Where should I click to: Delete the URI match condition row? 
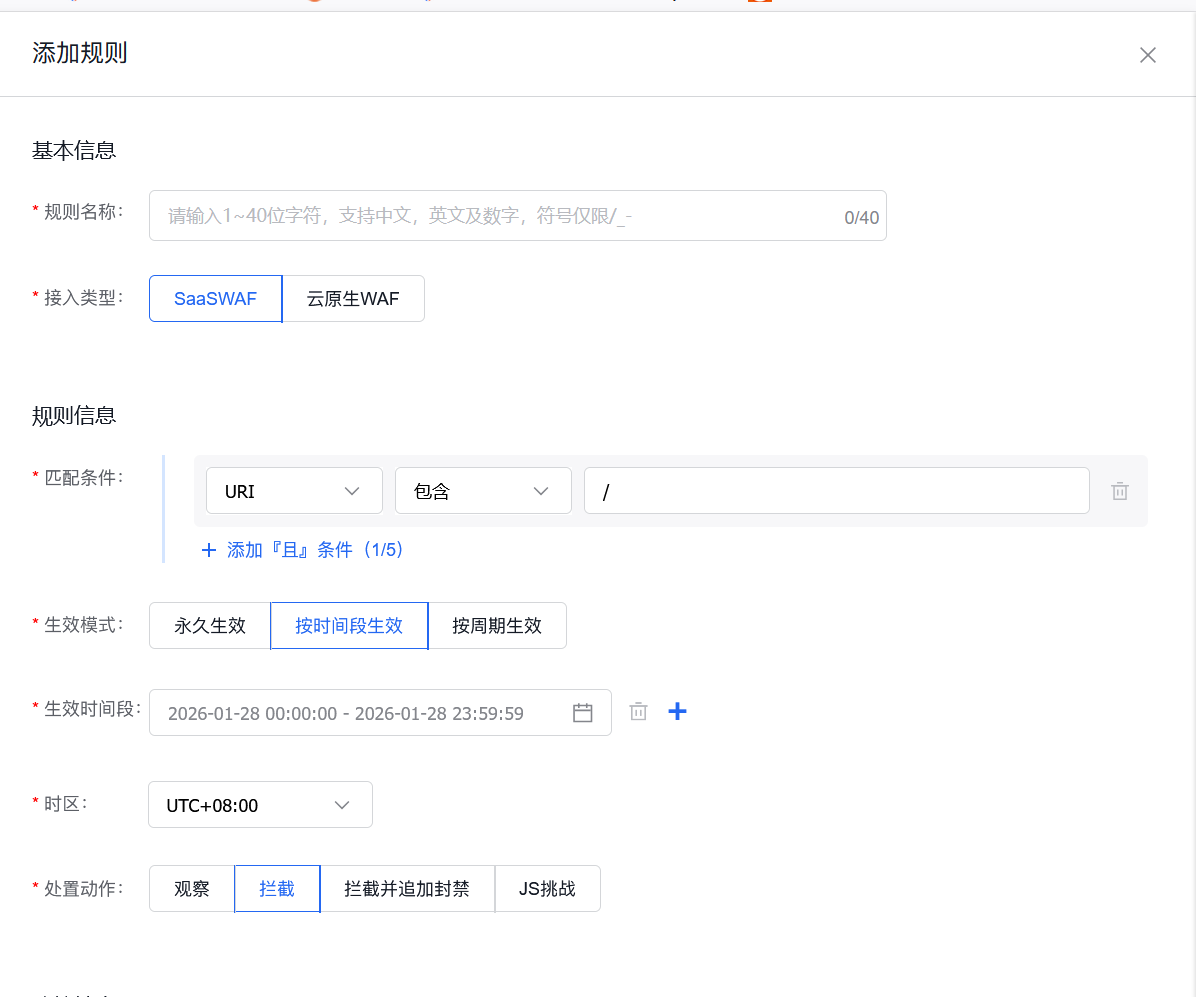pyautogui.click(x=1119, y=490)
